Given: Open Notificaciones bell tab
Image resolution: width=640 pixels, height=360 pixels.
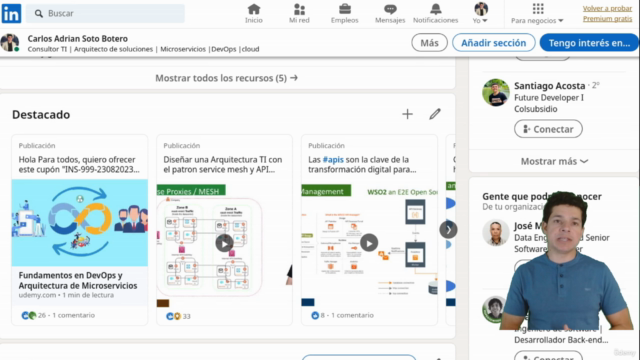Looking at the screenshot, I should click(x=436, y=13).
